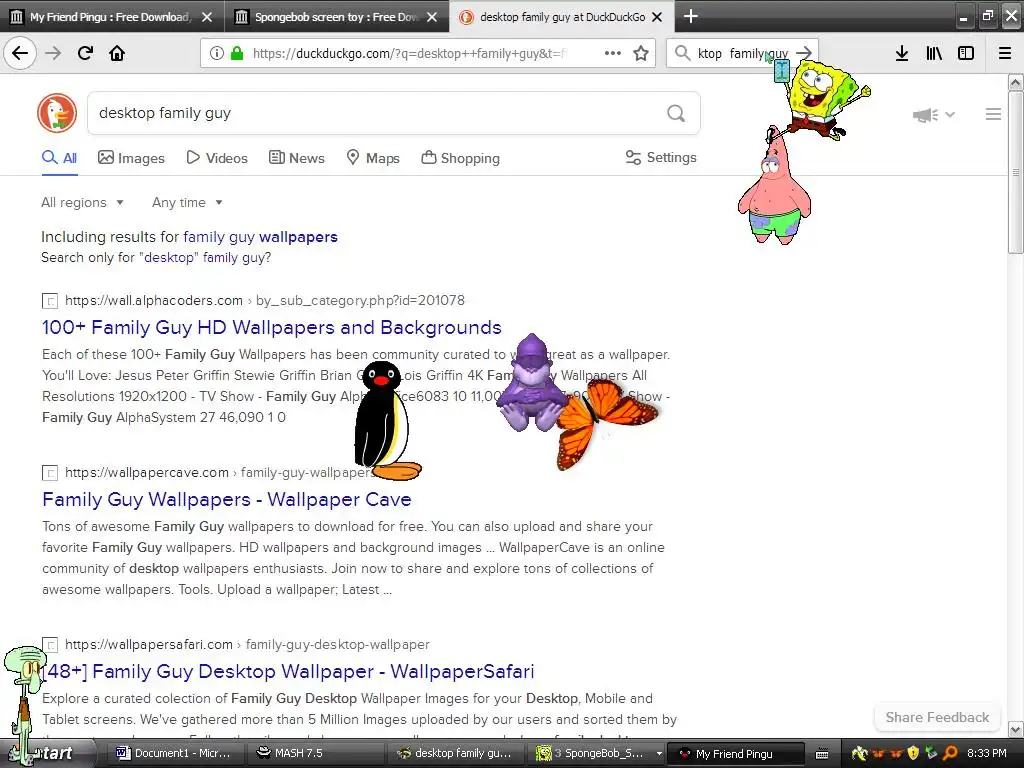Open the Firefox home page
The image size is (1024, 768).
(117, 53)
